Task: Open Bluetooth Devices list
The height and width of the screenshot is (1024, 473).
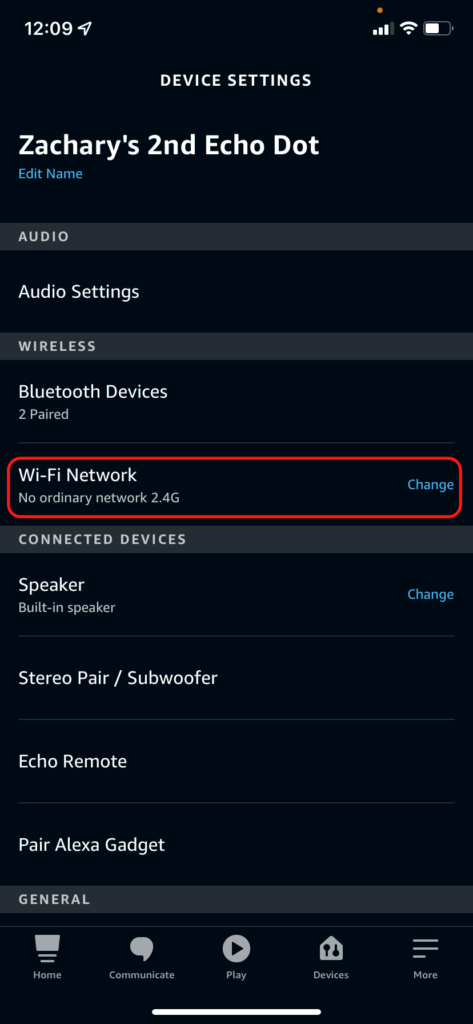Action: (x=236, y=401)
